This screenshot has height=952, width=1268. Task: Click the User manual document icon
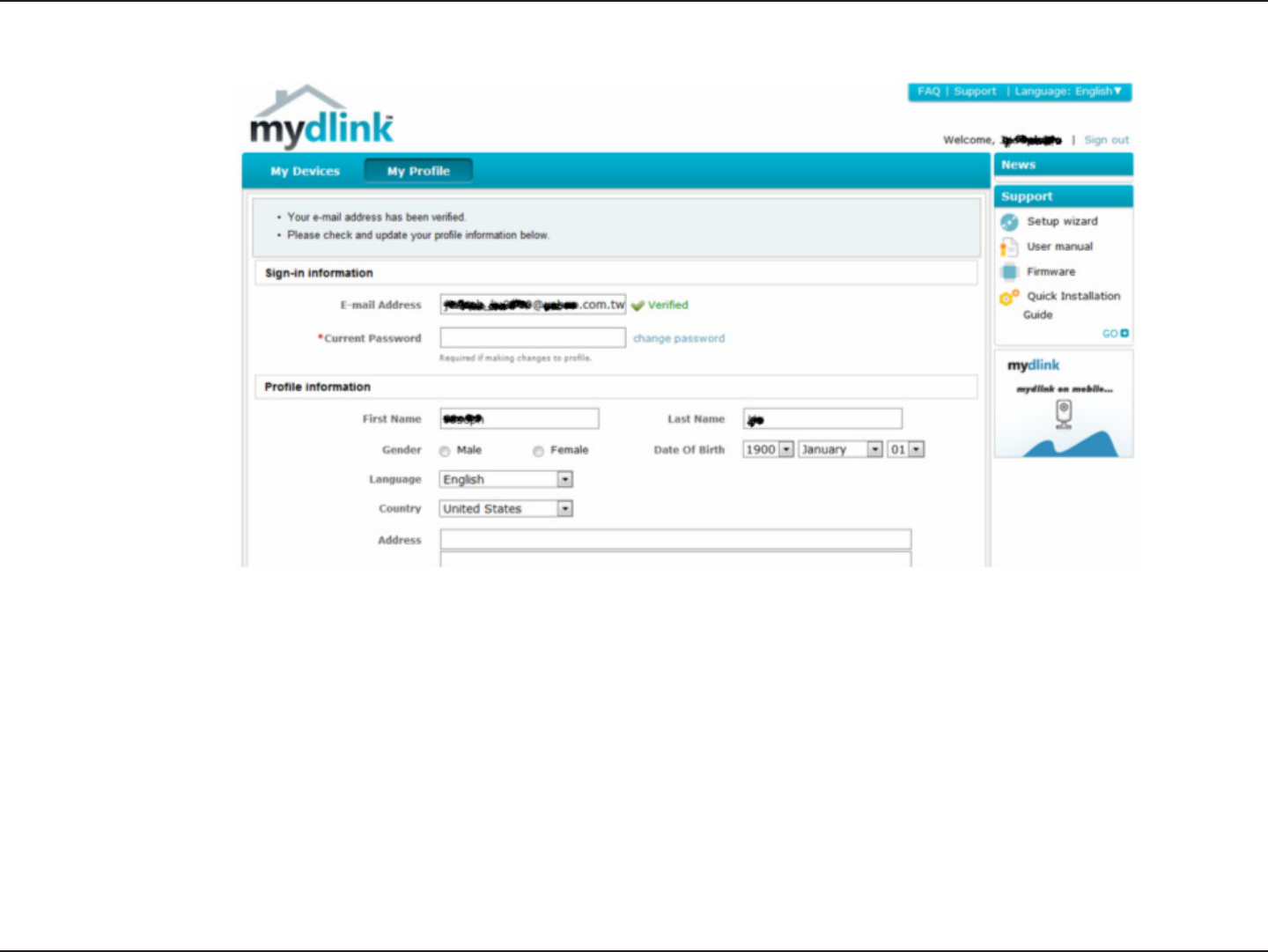point(1009,247)
